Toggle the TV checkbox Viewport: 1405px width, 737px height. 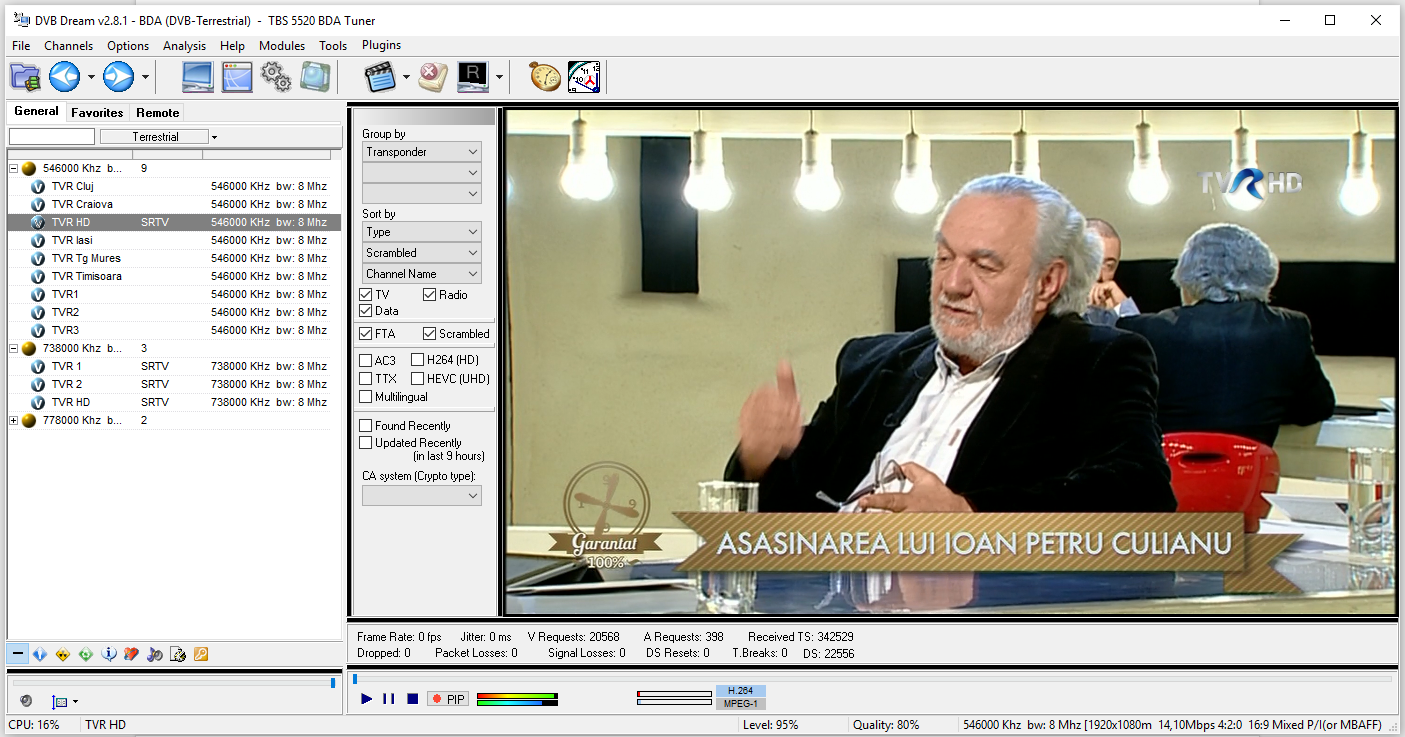(x=366, y=295)
